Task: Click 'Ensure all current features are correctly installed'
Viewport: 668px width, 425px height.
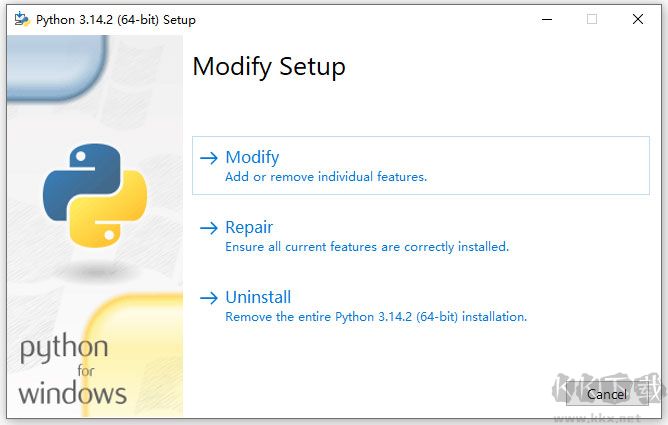Action: [x=367, y=247]
